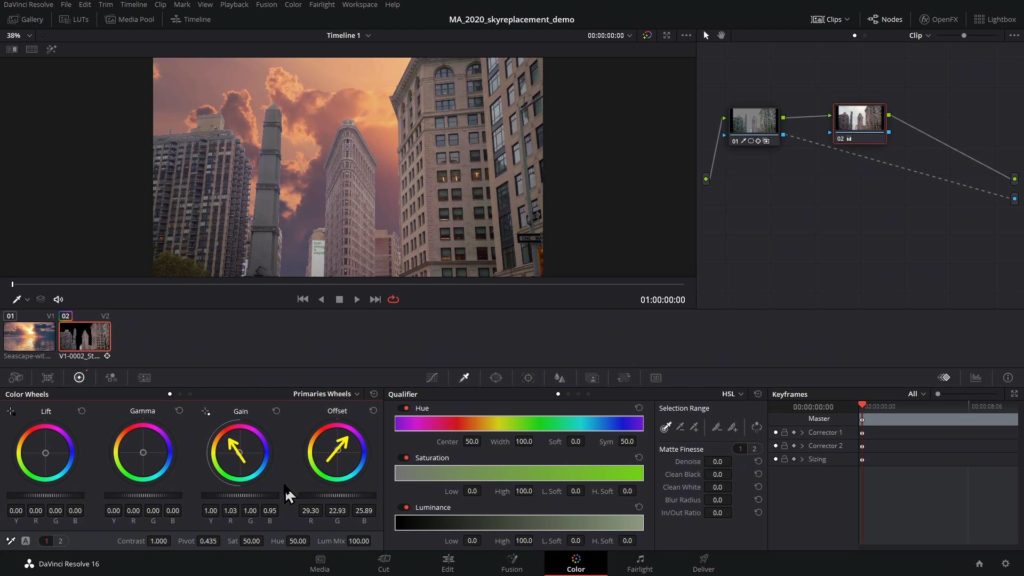Reset the Gain color wheel
This screenshot has width=1024, height=576.
(277, 411)
